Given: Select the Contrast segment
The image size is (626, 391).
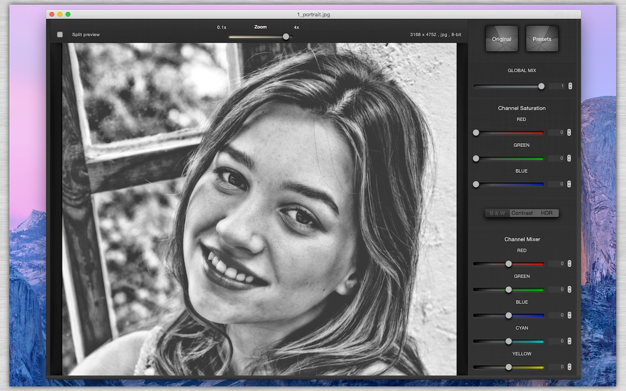Looking at the screenshot, I should pos(522,213).
